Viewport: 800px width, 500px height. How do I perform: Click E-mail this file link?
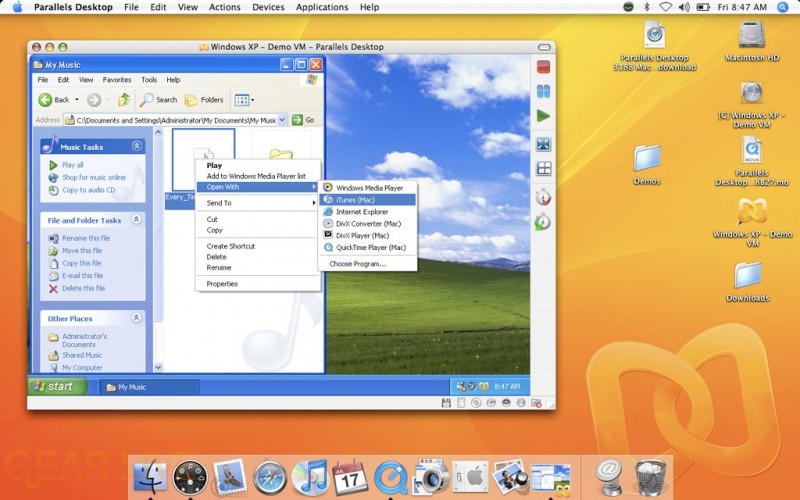[x=83, y=276]
